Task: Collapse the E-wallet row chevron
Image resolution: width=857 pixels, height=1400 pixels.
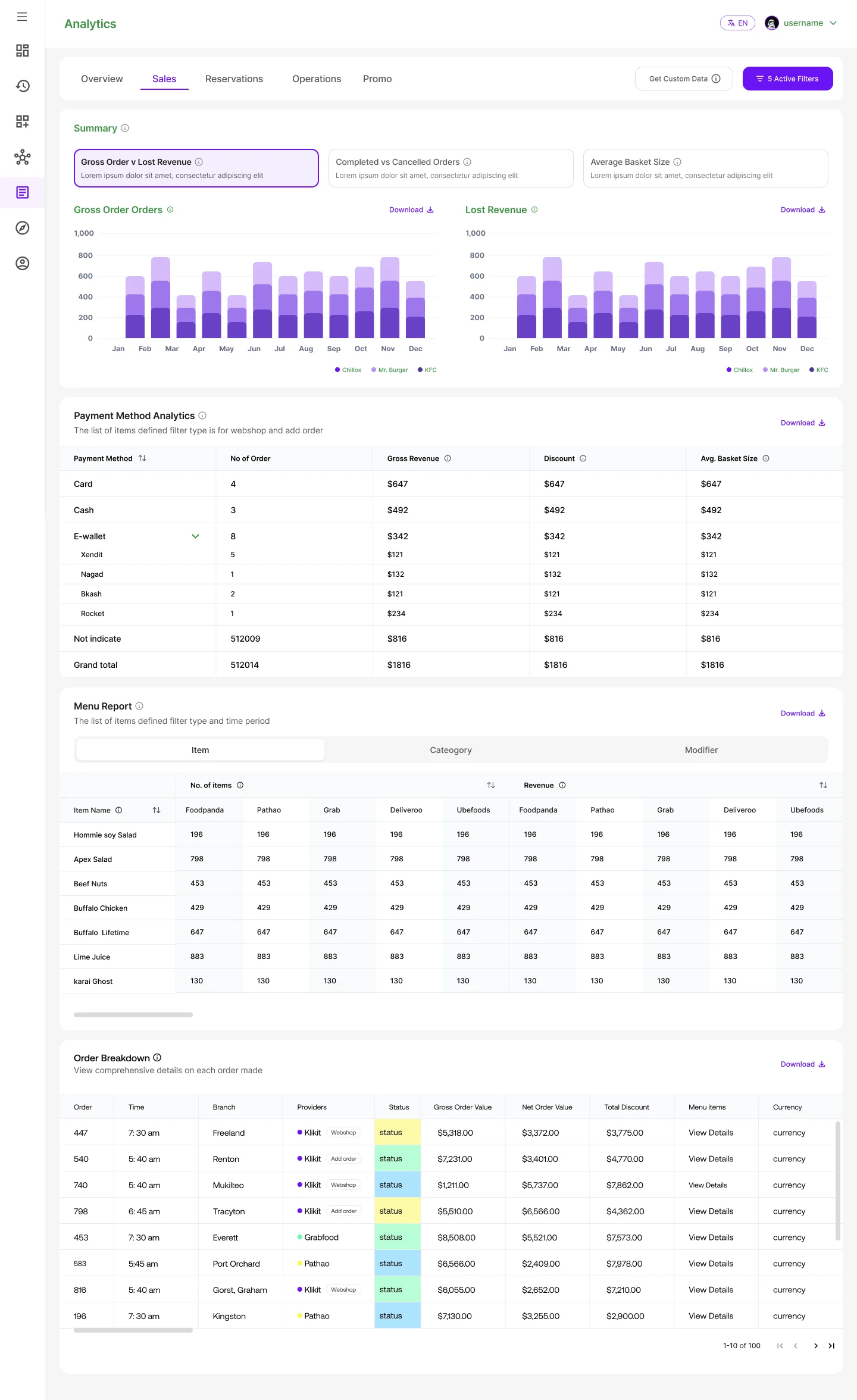Action: coord(195,536)
